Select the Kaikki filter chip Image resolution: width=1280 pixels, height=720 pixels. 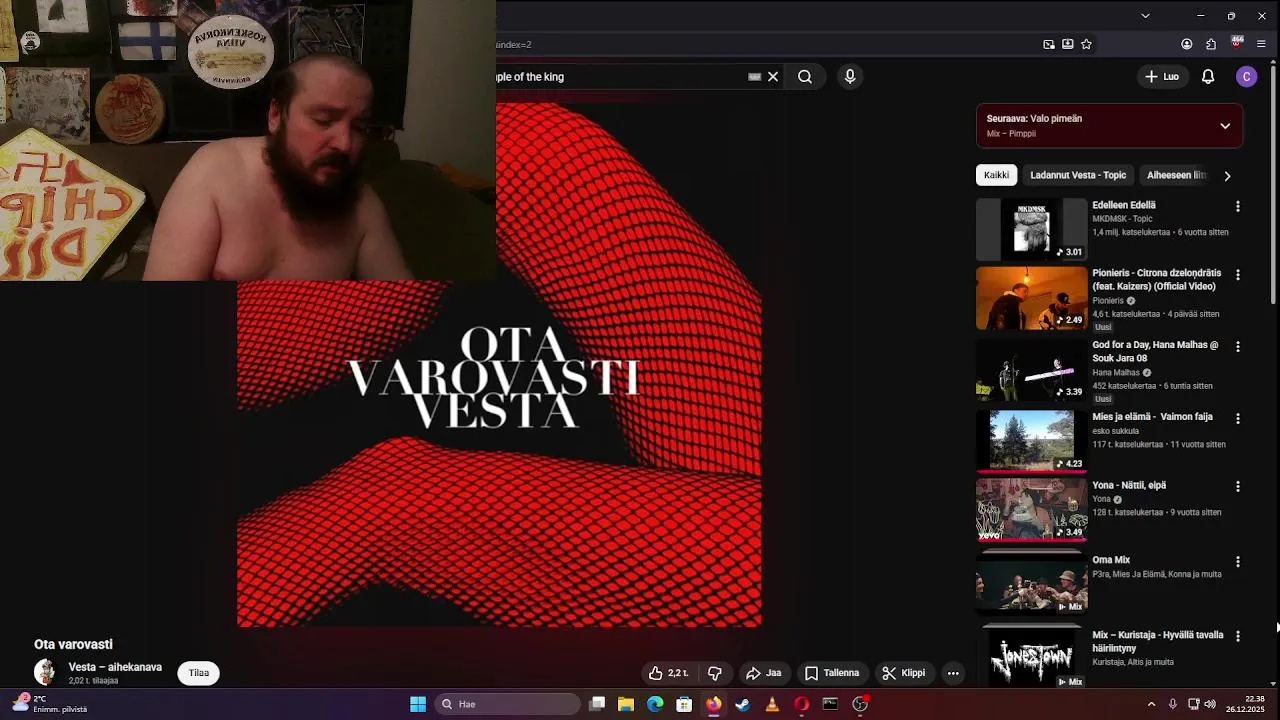click(x=996, y=175)
